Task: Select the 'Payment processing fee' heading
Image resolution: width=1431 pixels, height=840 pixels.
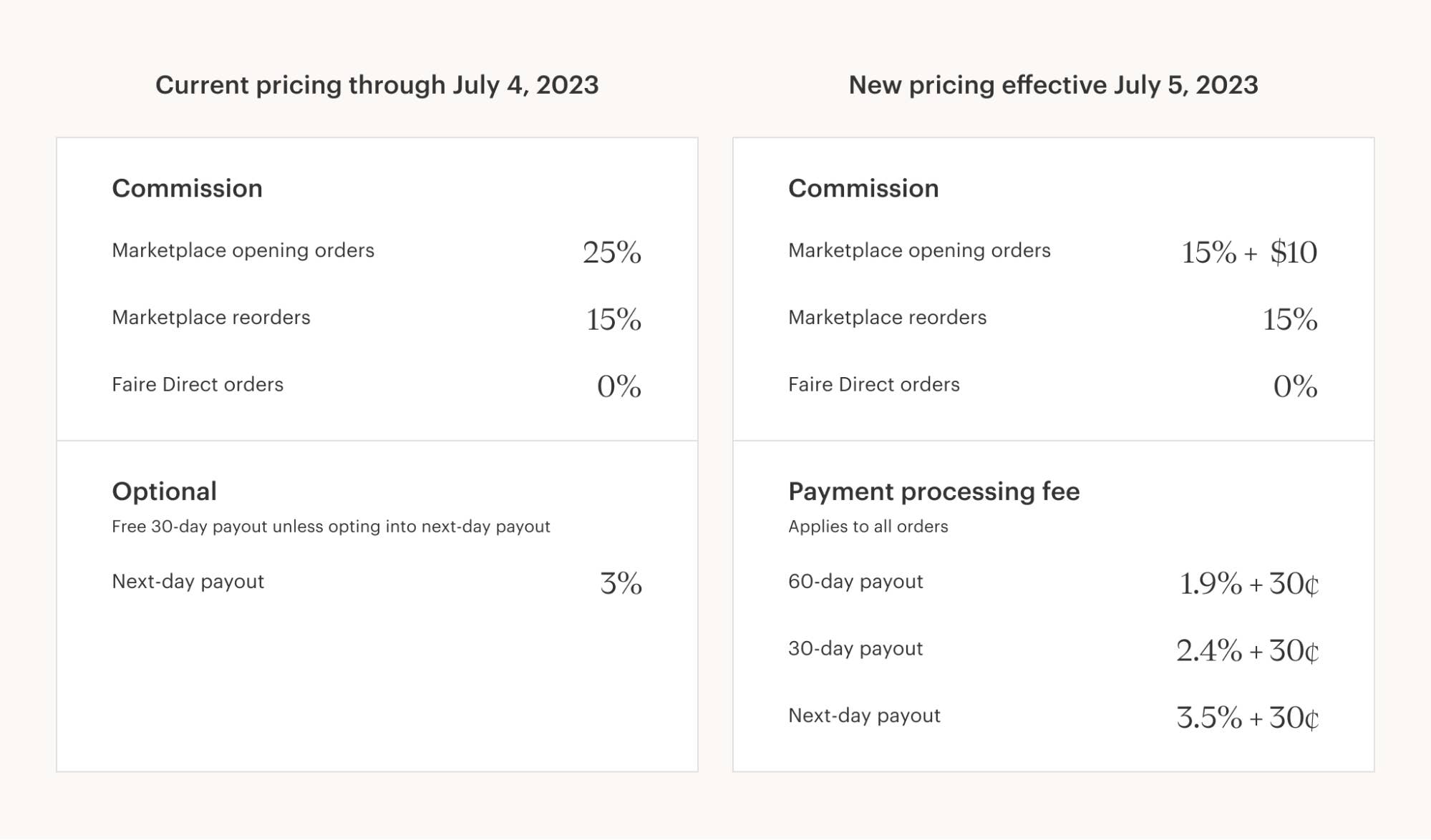Action: pyautogui.click(x=933, y=492)
